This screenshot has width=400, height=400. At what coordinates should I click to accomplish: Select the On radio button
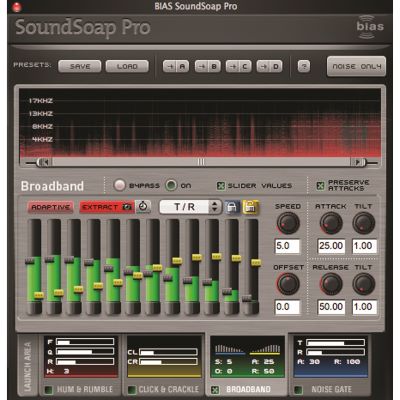click(x=171, y=185)
